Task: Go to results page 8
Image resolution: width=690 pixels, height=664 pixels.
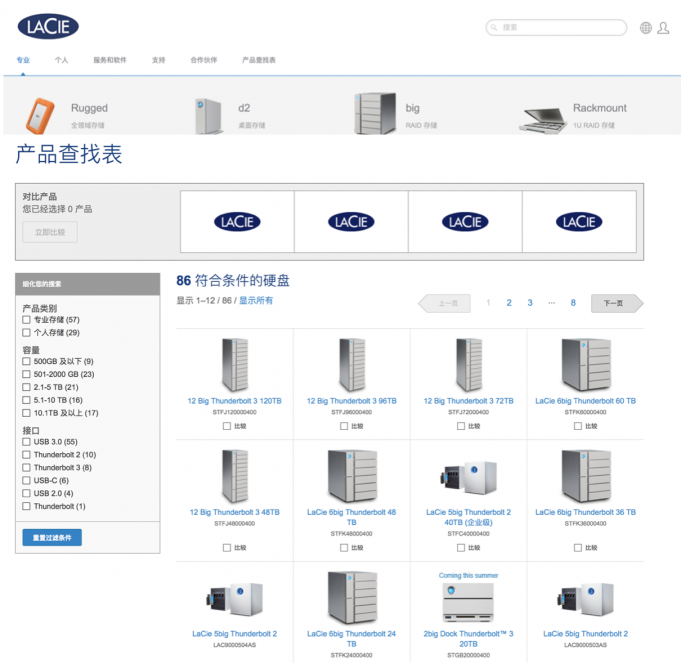Action: pos(573,303)
